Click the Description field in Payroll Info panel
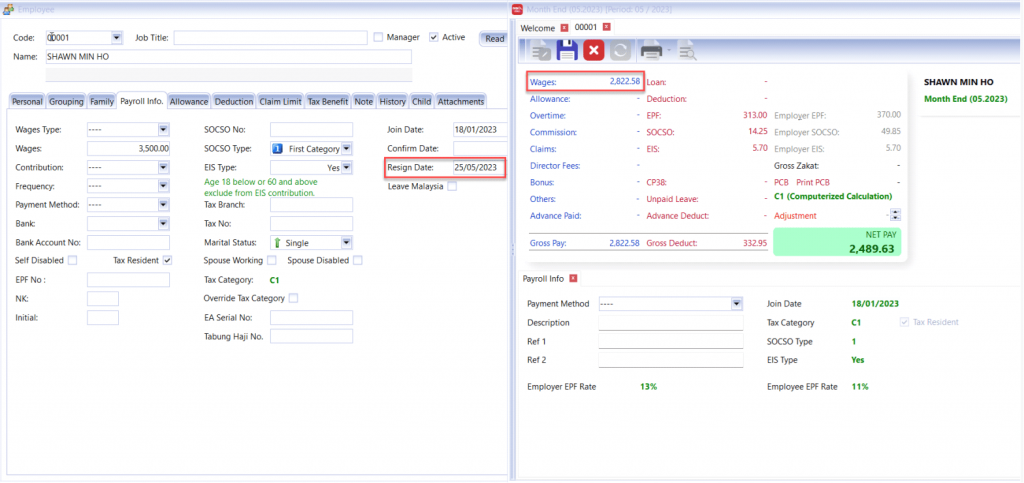This screenshot has height=483, width=1024. [671, 322]
